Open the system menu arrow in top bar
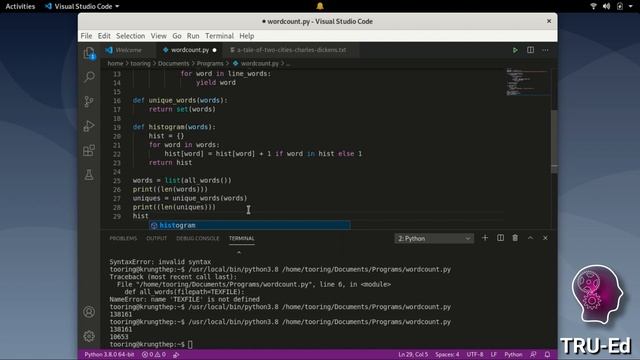640x360 pixels. coord(631,6)
